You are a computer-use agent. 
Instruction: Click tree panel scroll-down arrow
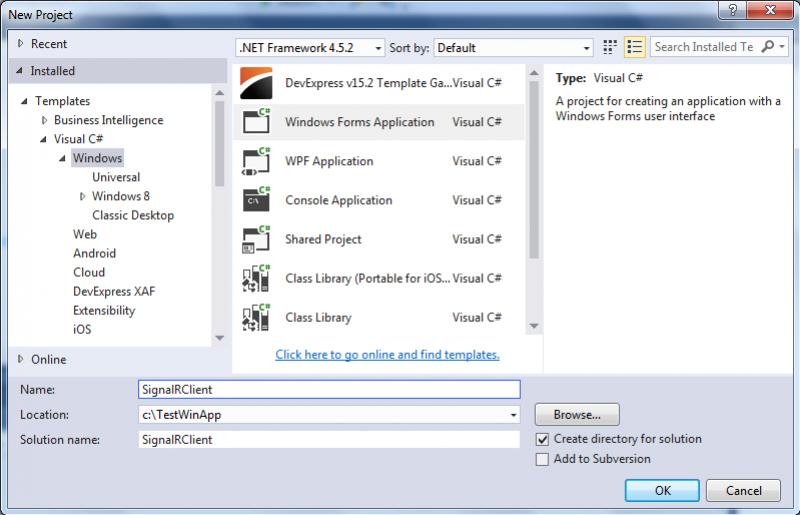tap(220, 337)
